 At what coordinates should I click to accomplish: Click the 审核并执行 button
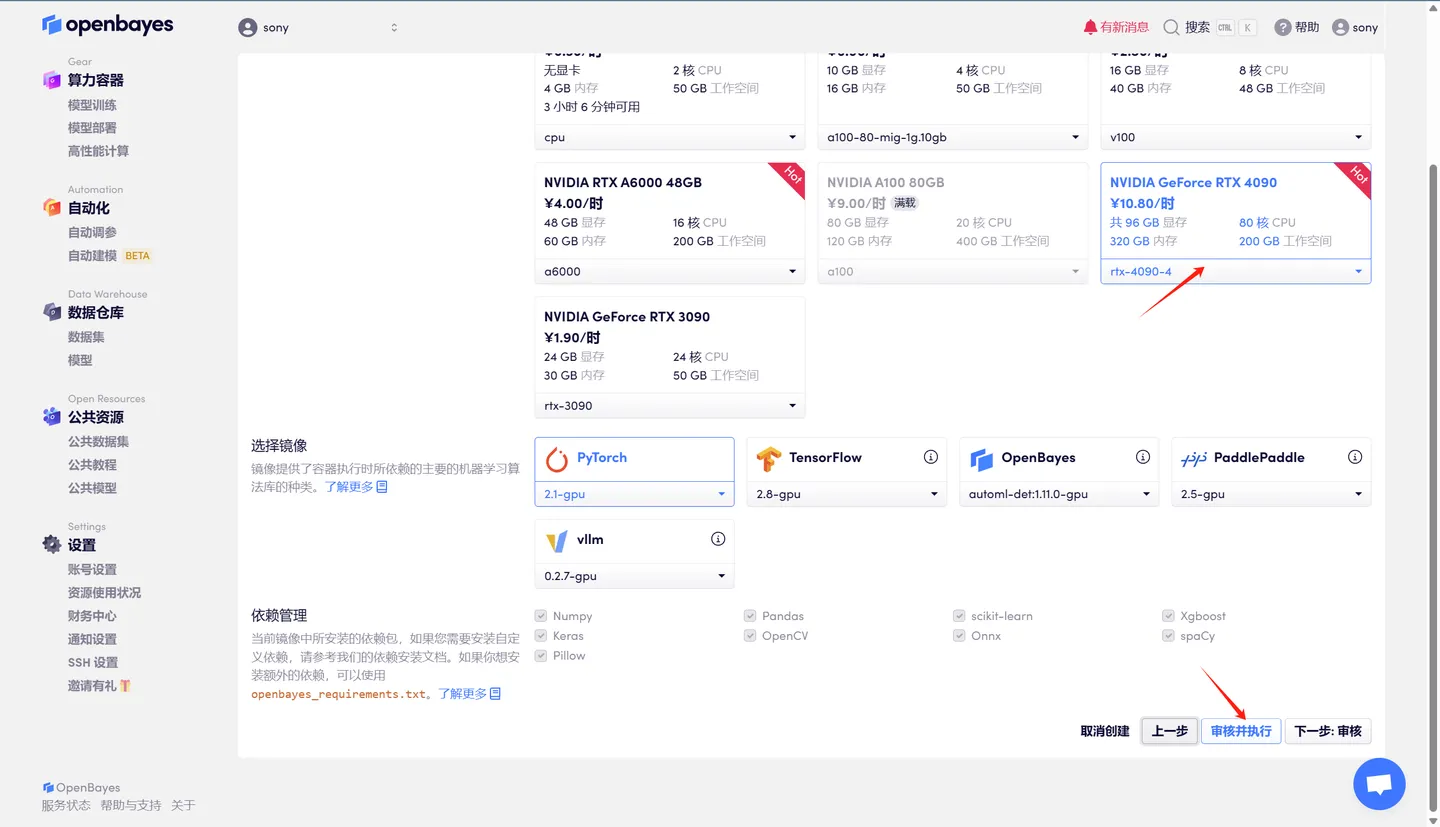click(x=1241, y=731)
